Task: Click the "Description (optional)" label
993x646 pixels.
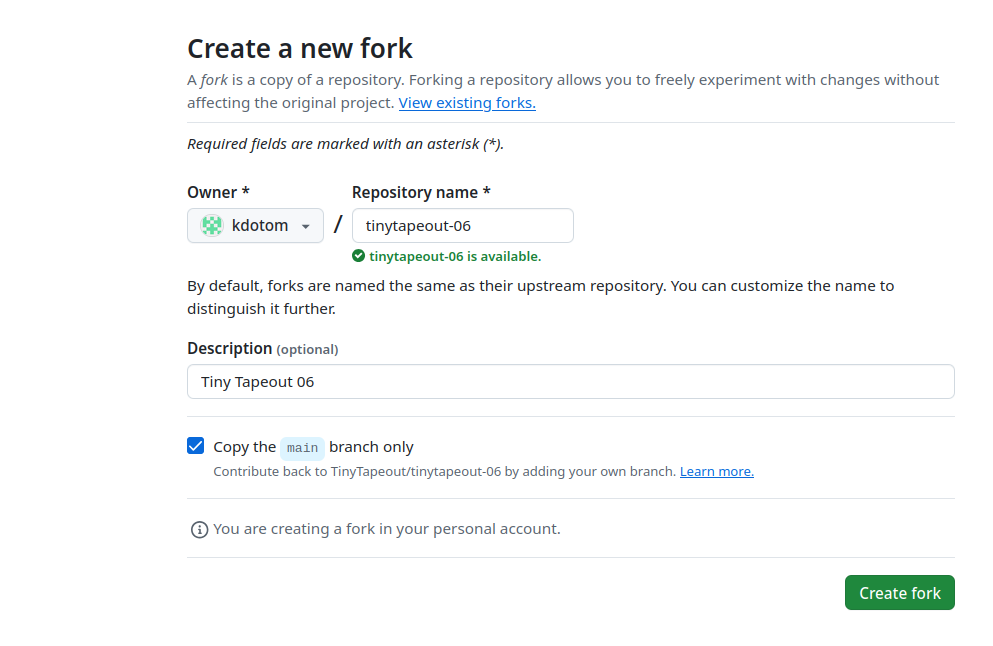Action: tap(262, 349)
